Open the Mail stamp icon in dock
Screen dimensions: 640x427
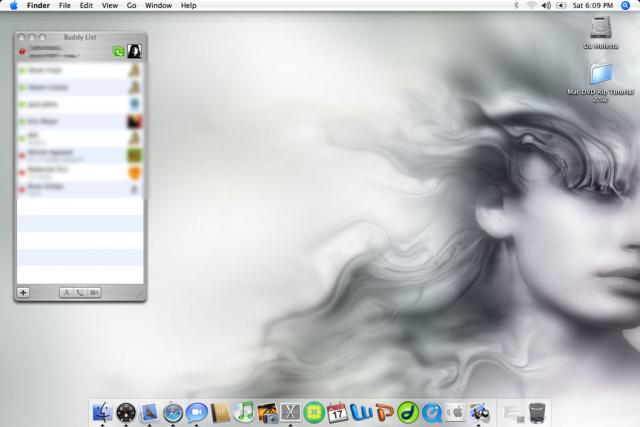(x=149, y=412)
